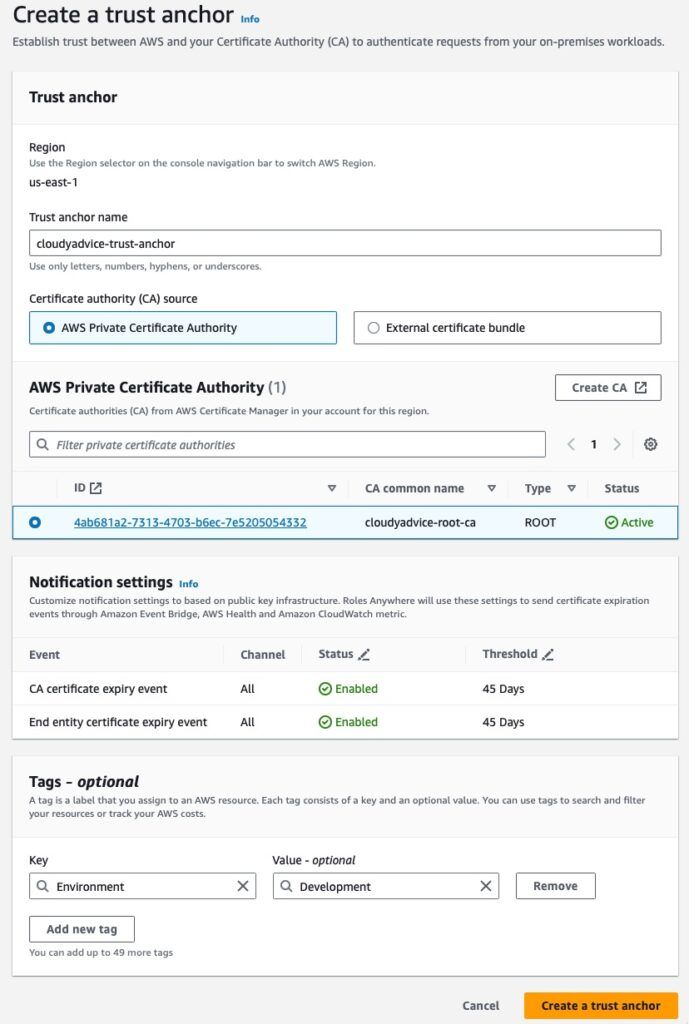The image size is (689, 1024).
Task: Click the external link icon next to ID header
Action: (96, 488)
